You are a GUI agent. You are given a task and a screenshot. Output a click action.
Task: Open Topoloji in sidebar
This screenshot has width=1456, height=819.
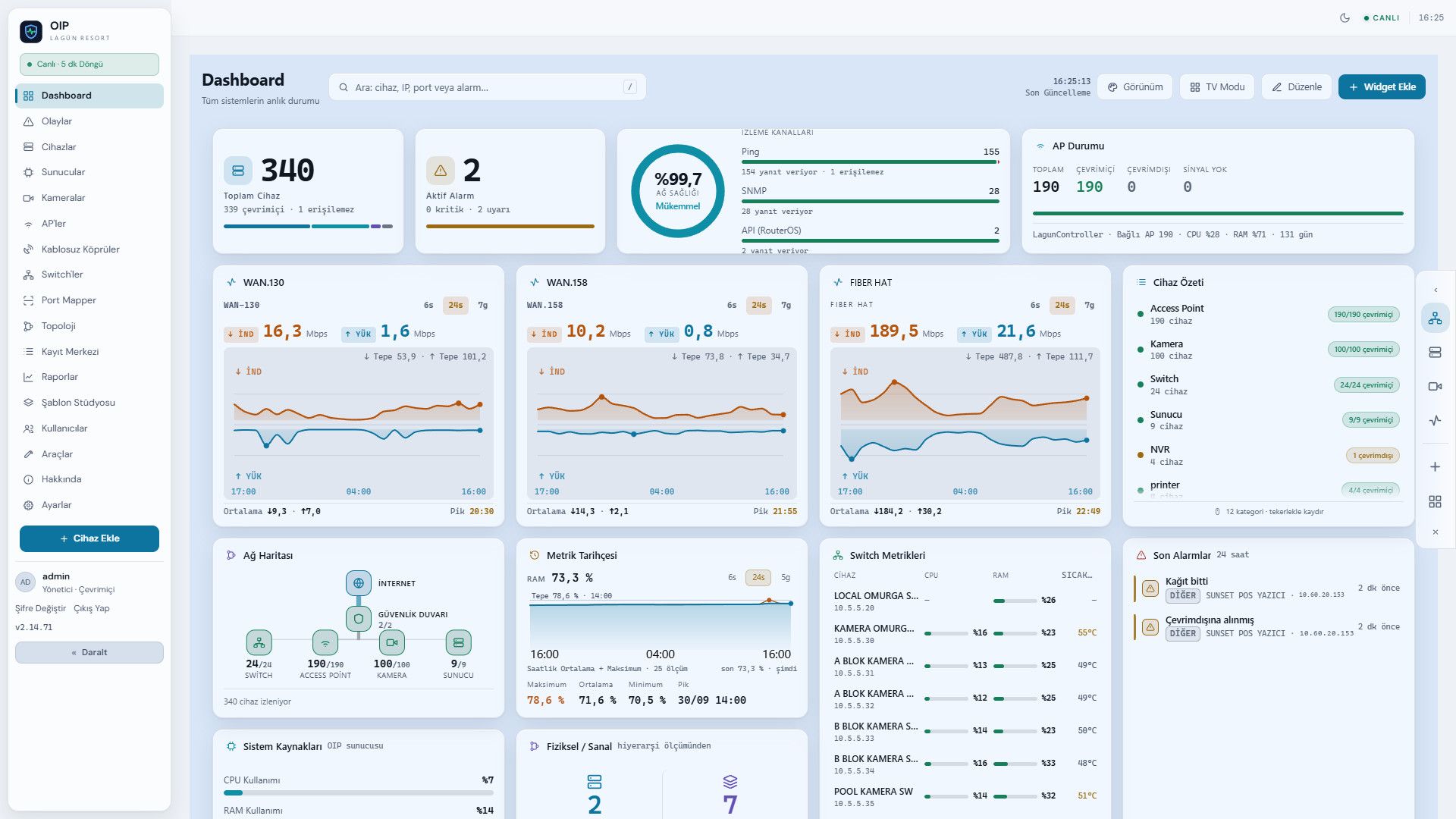click(89, 326)
